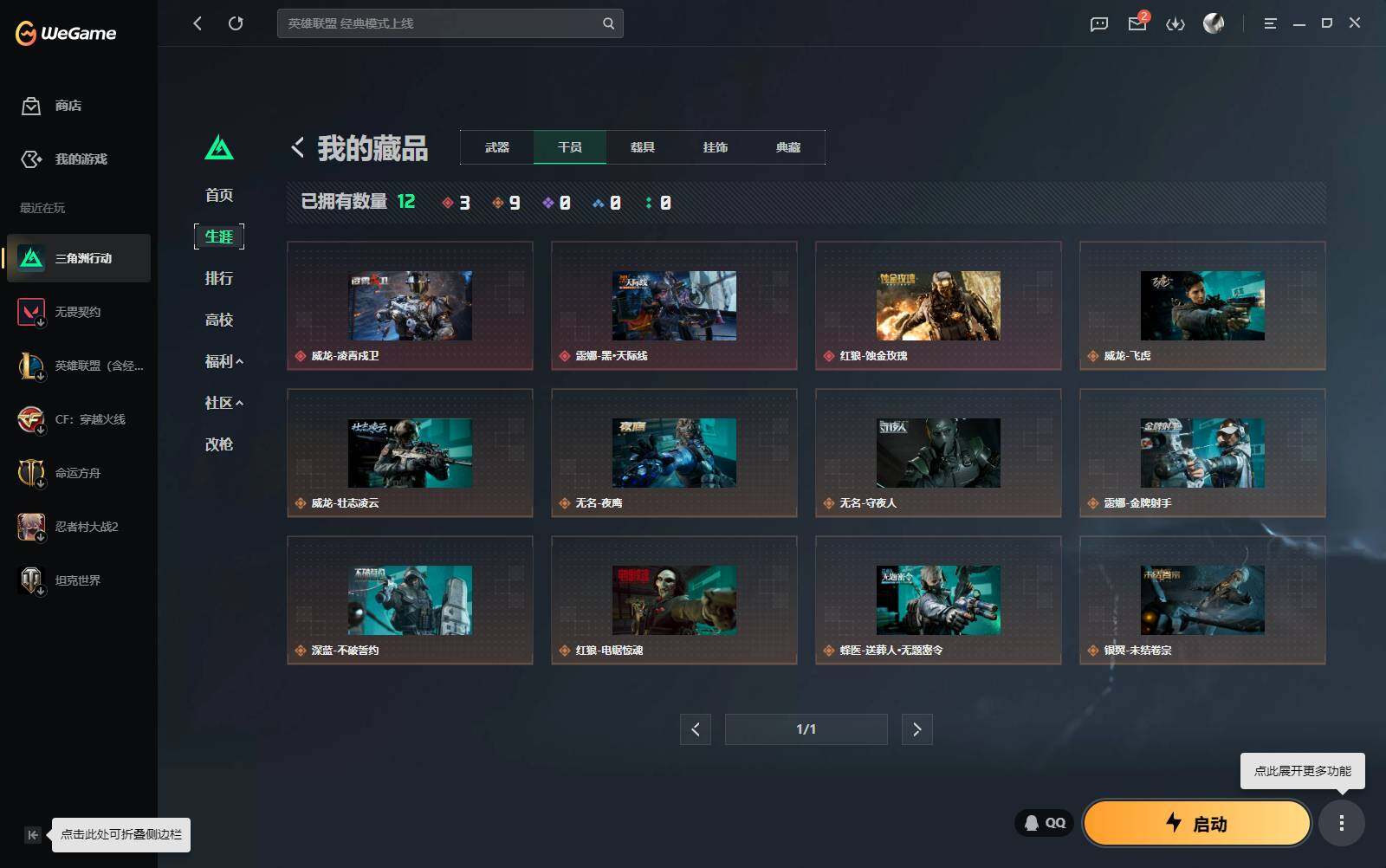Click the purple rarity count 0
Screen dimensions: 1386x868
(x=557, y=203)
